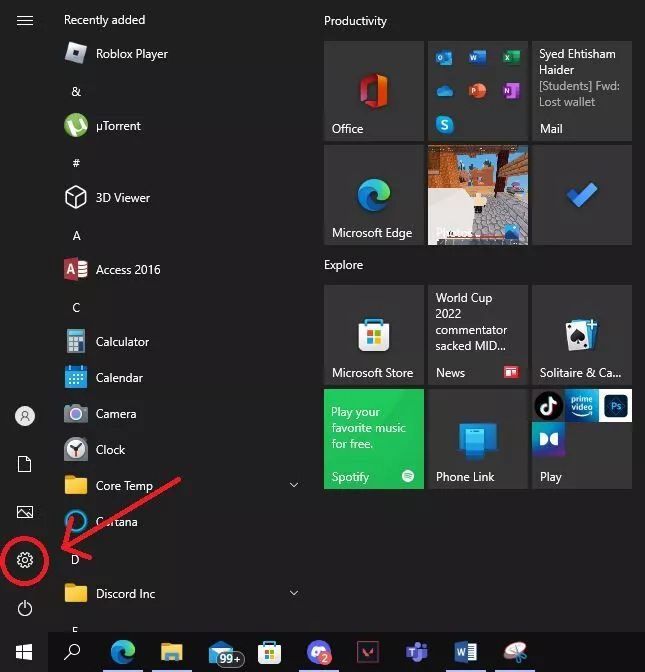The image size is (645, 672).
Task: Click the Windows Start button in taskbar
Action: click(x=25, y=652)
